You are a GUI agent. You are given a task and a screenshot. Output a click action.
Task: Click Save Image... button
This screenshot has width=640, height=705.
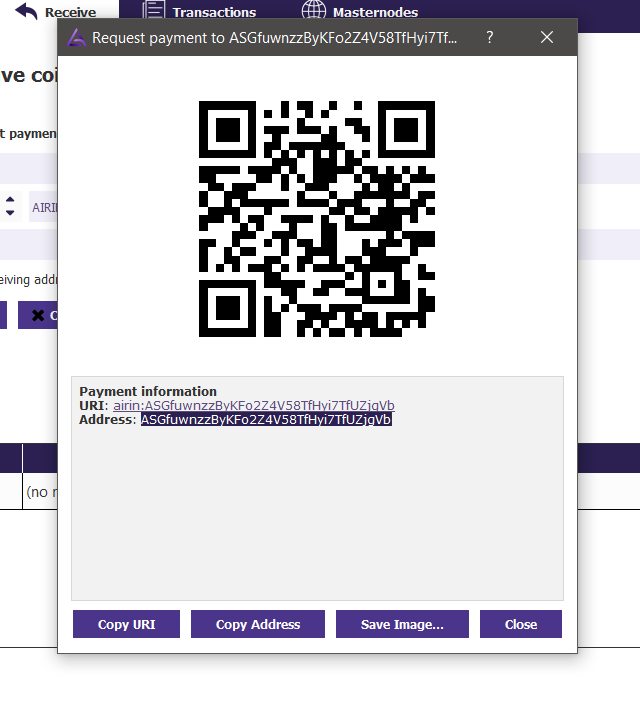pyautogui.click(x=402, y=624)
